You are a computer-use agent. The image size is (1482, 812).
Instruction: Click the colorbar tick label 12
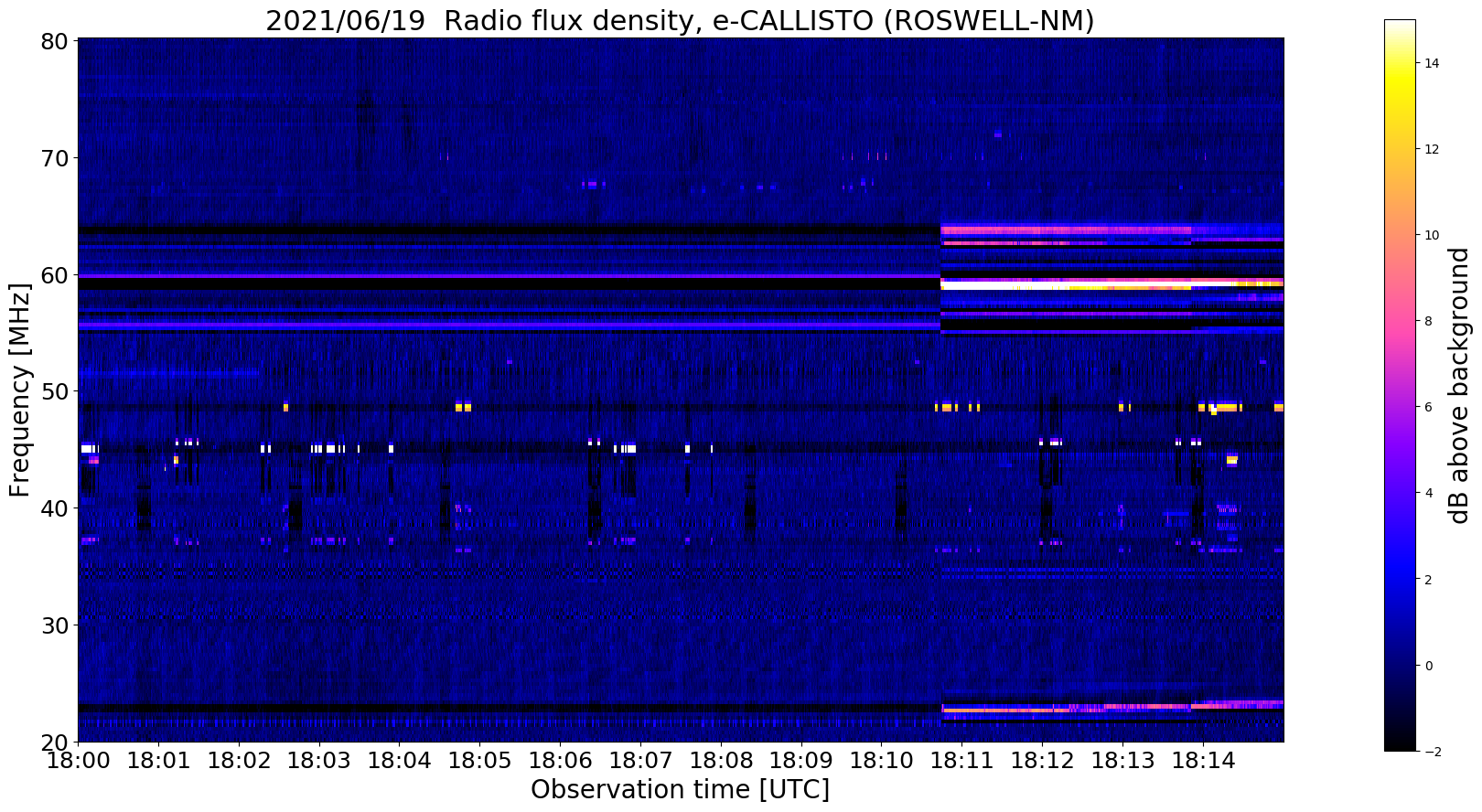click(x=1433, y=149)
